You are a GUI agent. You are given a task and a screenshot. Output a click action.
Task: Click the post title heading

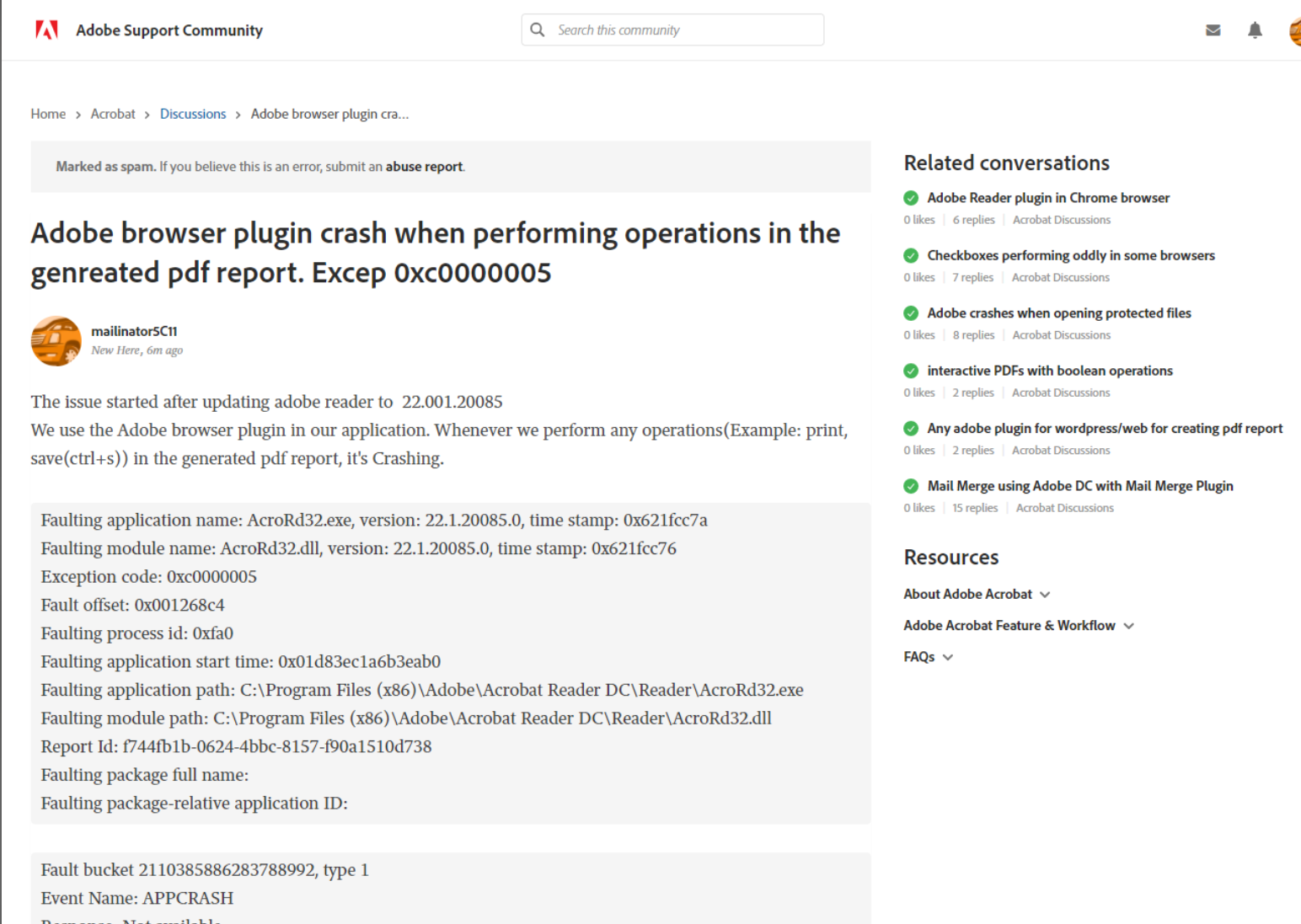[436, 253]
